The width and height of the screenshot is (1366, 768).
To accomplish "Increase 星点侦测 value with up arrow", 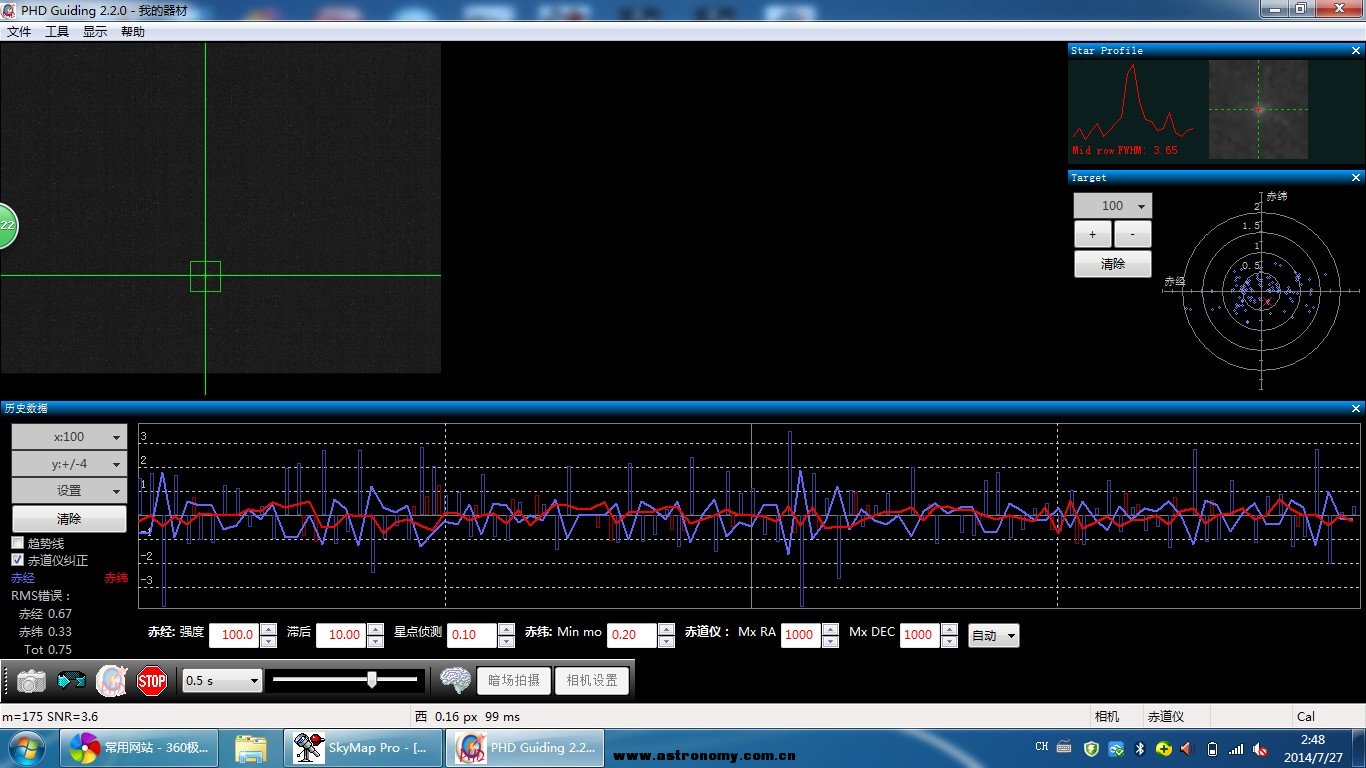I will 506,629.
